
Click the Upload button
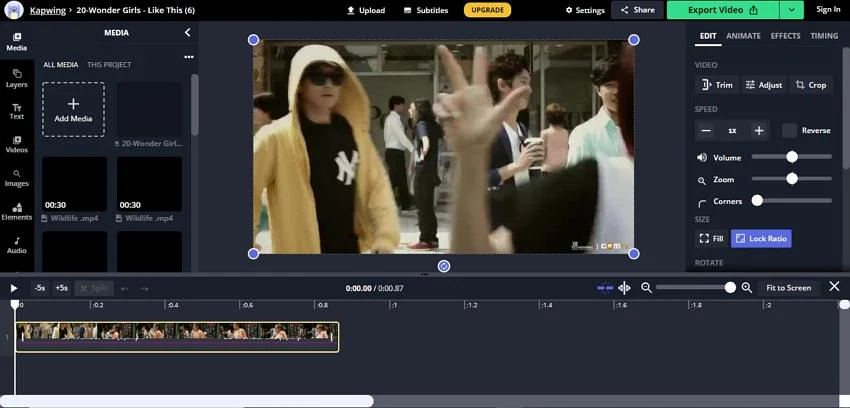366,10
